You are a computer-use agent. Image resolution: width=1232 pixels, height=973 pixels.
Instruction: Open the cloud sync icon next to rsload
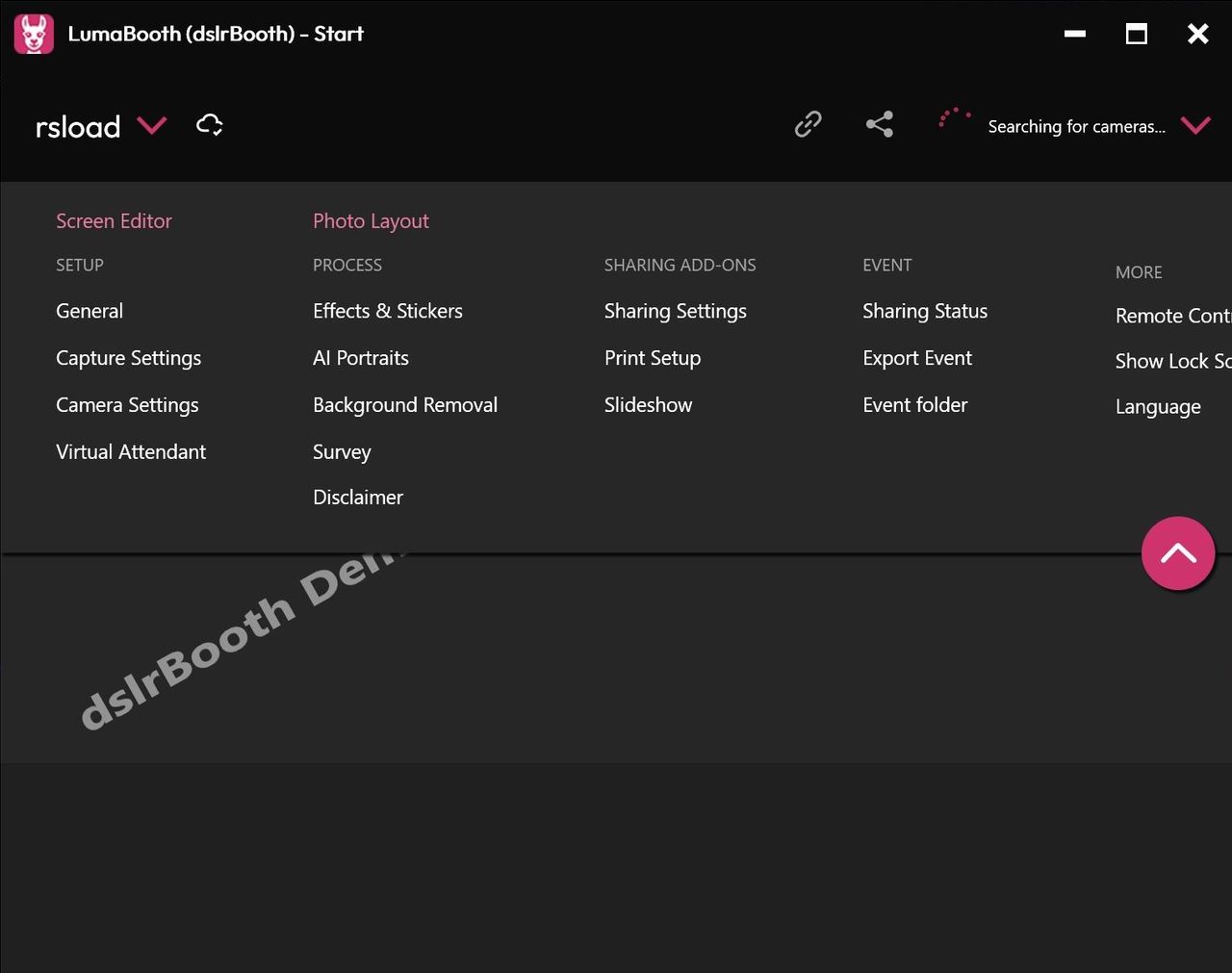coord(210,125)
